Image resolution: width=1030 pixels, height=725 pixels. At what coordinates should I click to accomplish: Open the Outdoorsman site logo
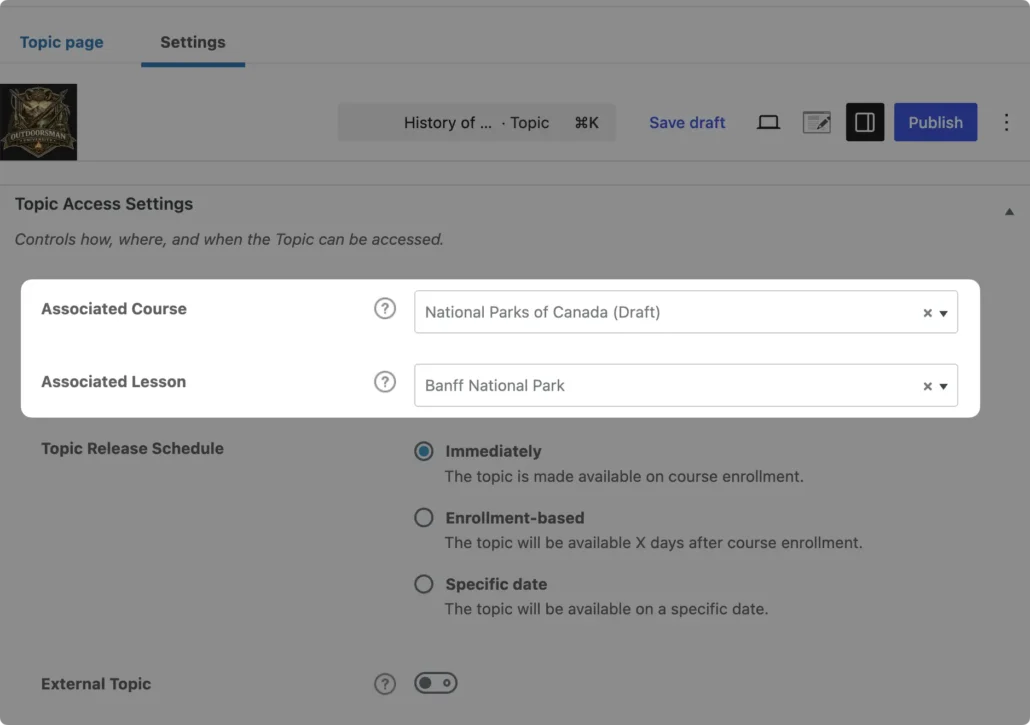(38, 122)
